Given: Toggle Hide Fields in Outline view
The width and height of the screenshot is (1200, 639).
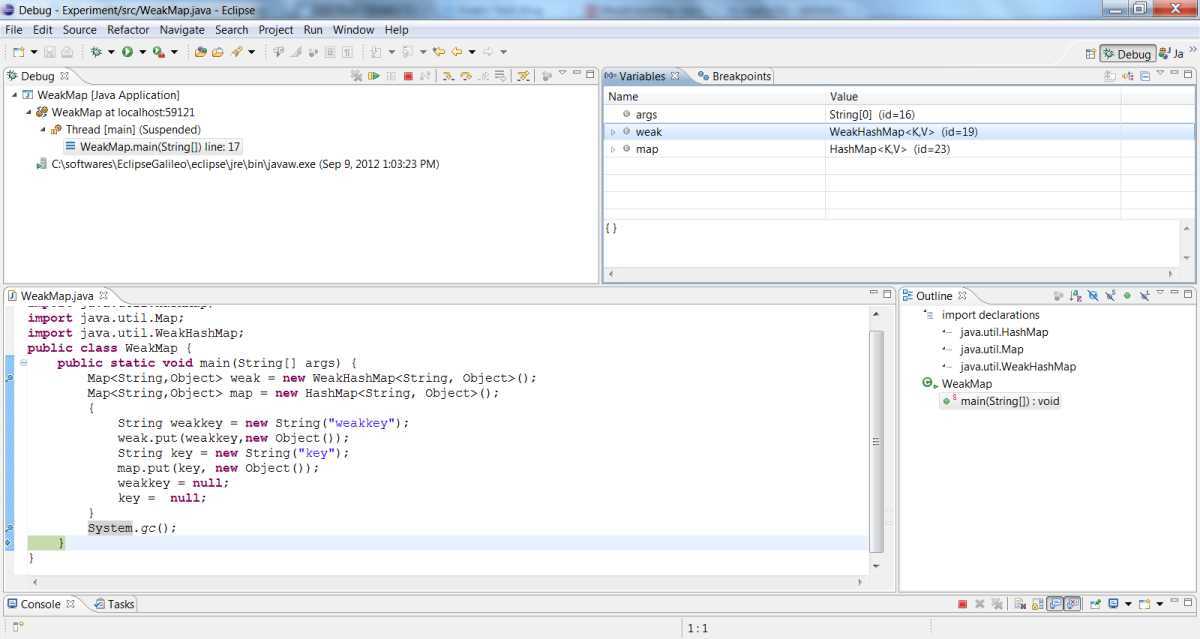Looking at the screenshot, I should [x=1093, y=296].
